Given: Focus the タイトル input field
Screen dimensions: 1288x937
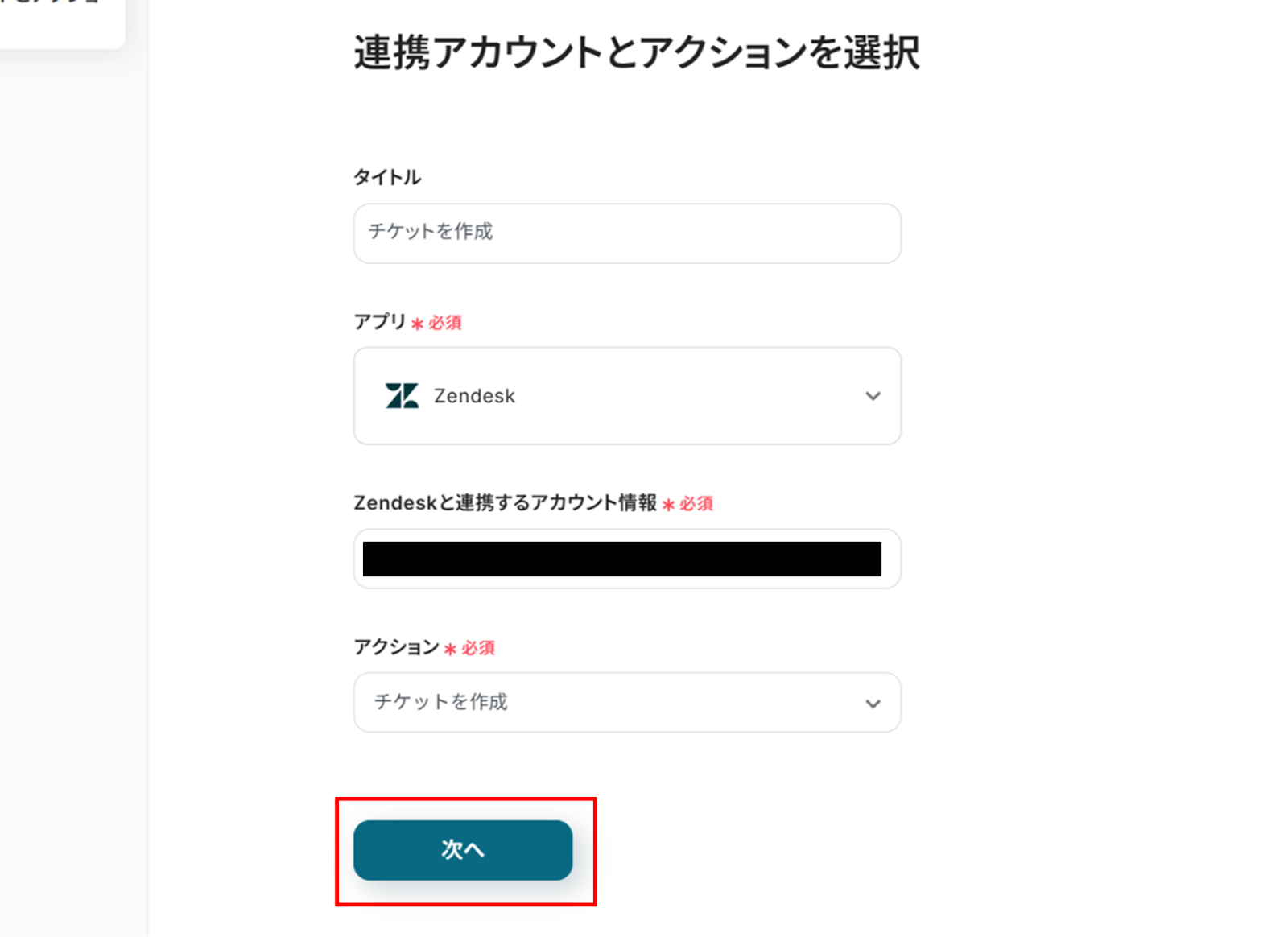Looking at the screenshot, I should coord(626,233).
